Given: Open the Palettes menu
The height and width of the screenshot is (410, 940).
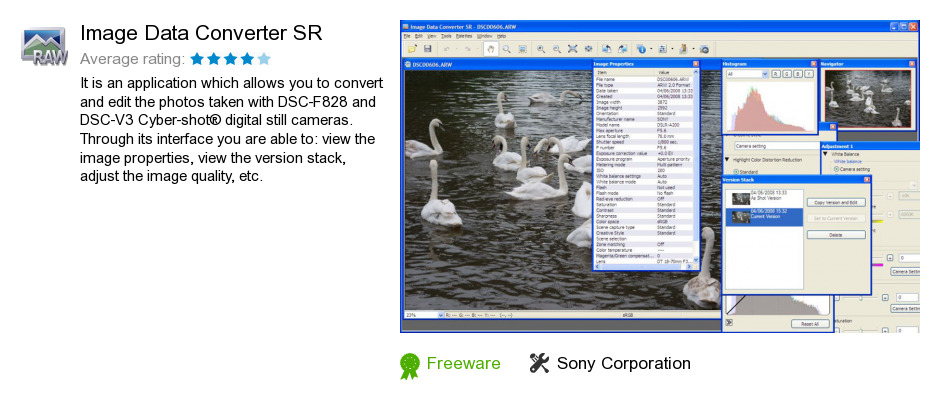Looking at the screenshot, I should [464, 36].
